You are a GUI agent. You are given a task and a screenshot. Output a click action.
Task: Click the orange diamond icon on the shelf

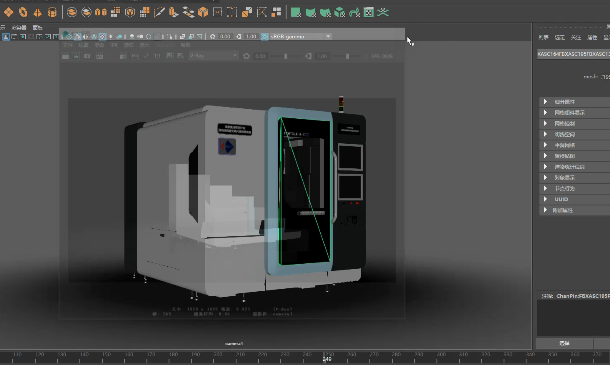pos(8,12)
